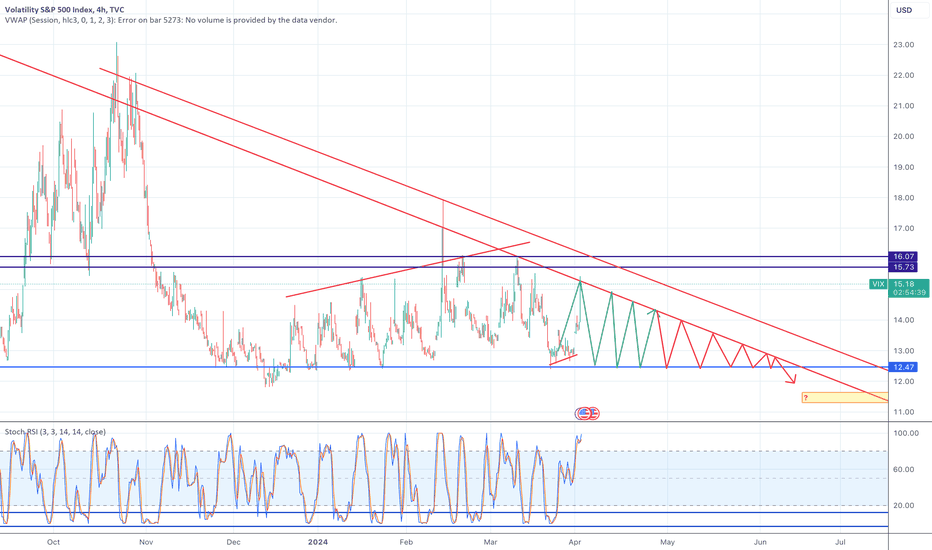The height and width of the screenshot is (550, 932).
Task: Click the Dec label on time axis
Action: point(234,542)
